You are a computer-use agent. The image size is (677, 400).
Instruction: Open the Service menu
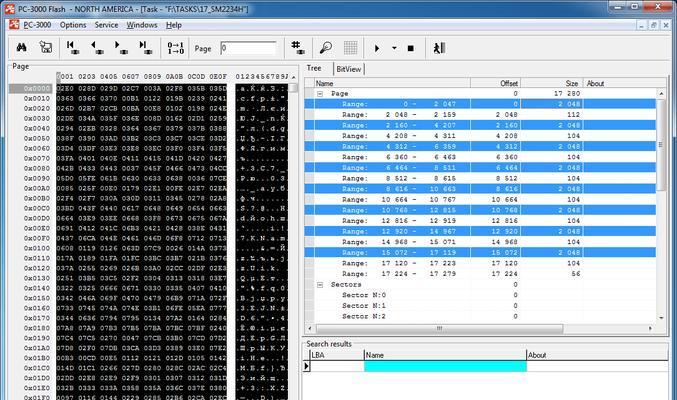pos(106,24)
